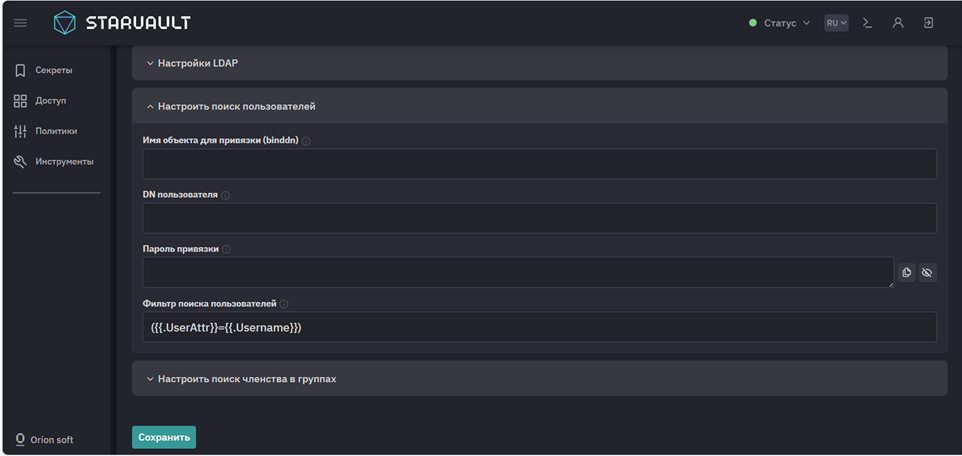Viewport: 962px width, 456px height.
Task: Toggle bind password visibility eye icon
Action: (x=927, y=272)
